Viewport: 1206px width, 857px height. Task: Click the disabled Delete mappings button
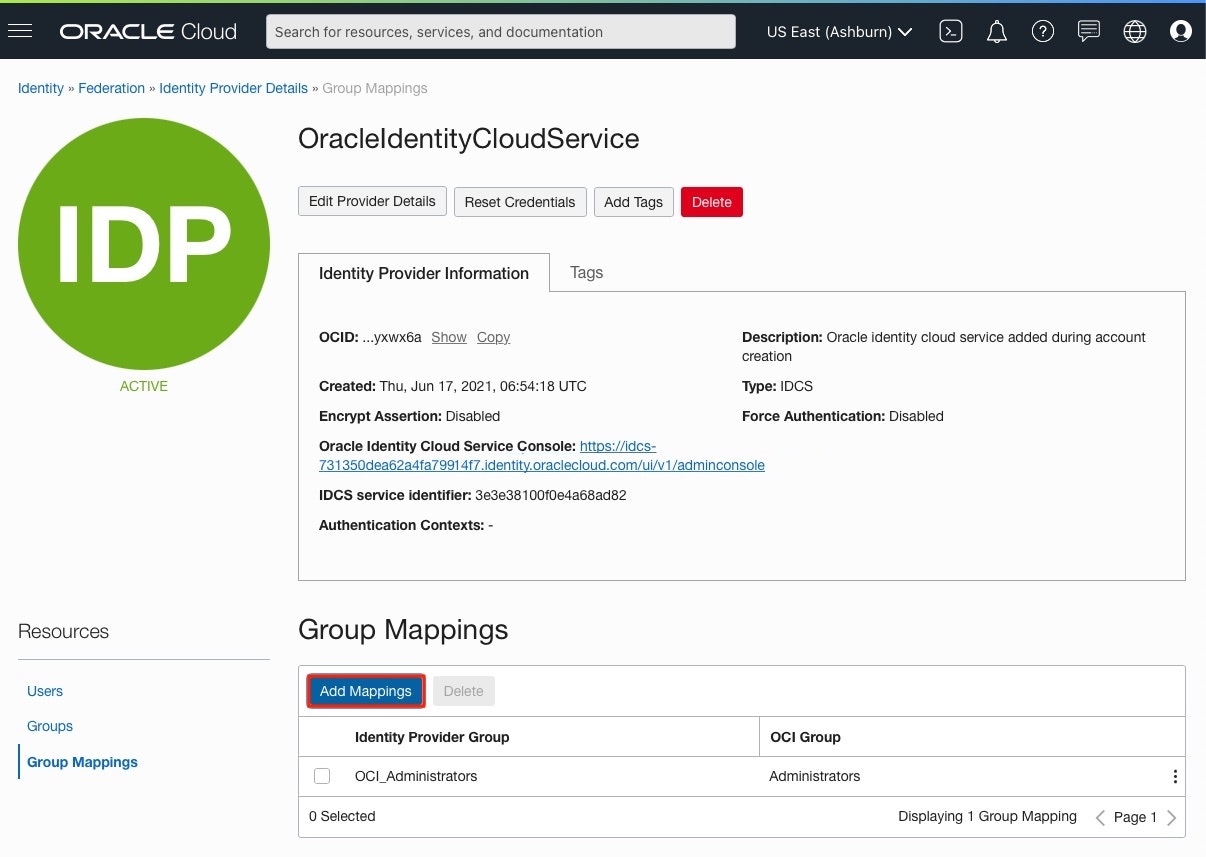coord(463,691)
